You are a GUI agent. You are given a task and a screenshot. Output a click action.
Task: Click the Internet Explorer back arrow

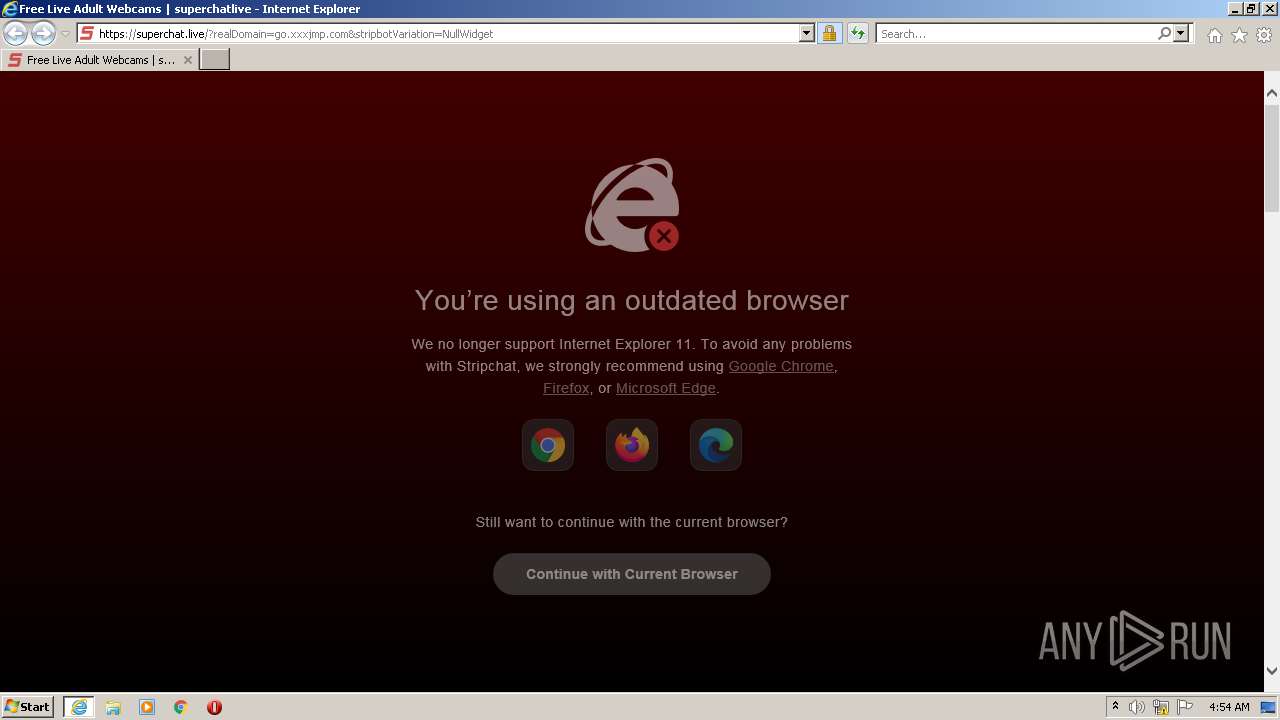[16, 33]
